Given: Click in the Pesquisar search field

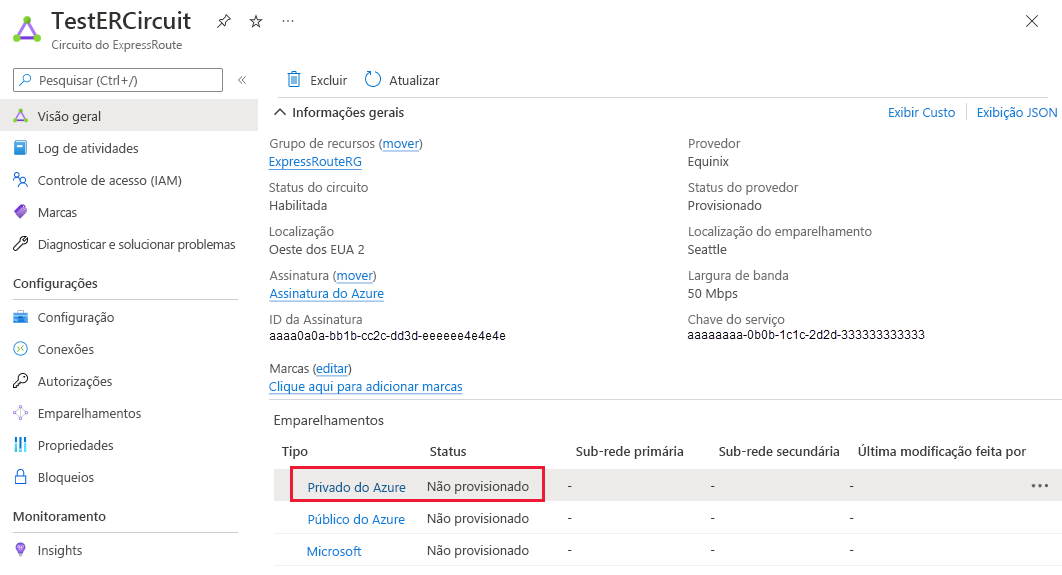Looking at the screenshot, I should (125, 80).
